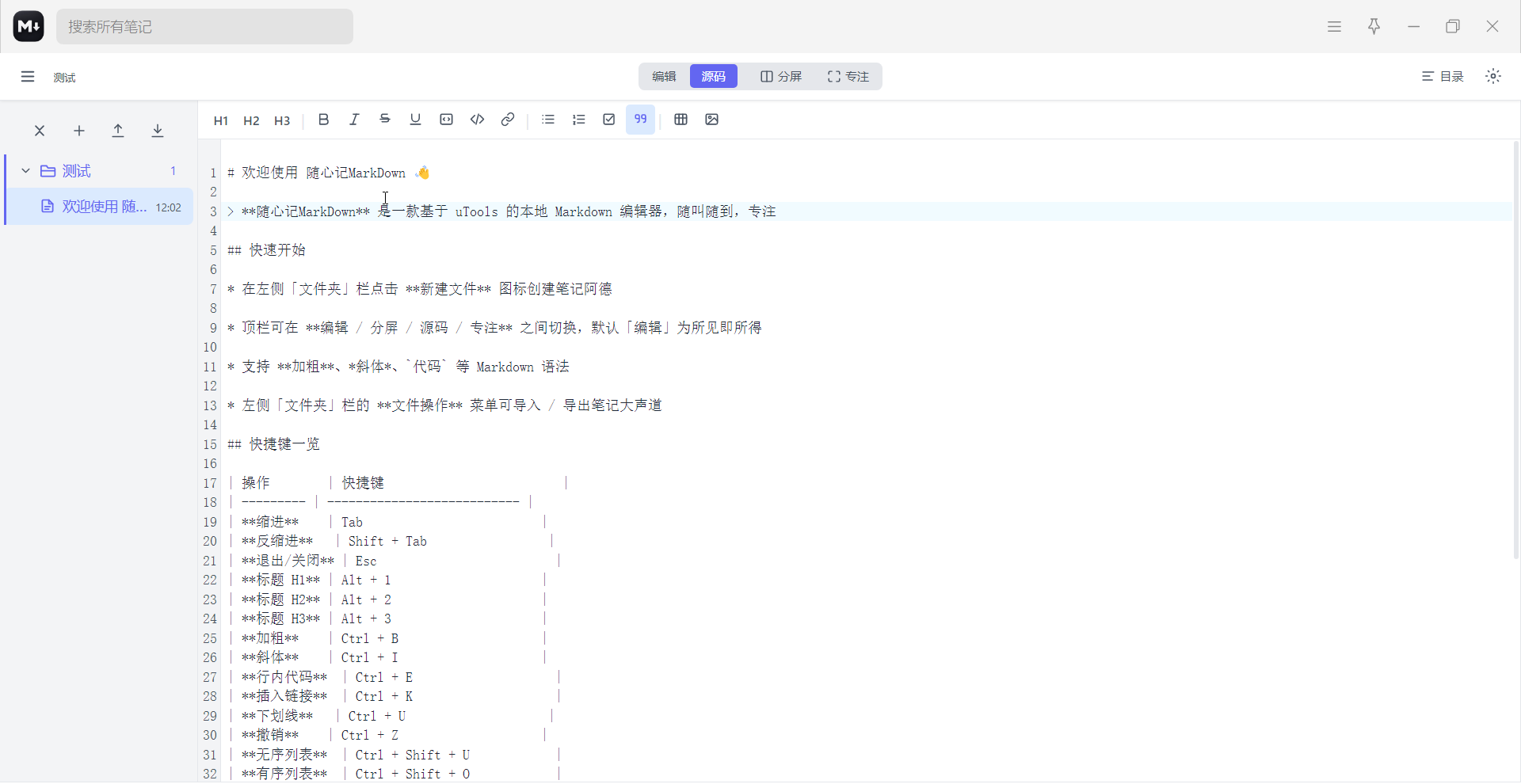
Task: Apply H1 heading format
Action: pyautogui.click(x=221, y=120)
